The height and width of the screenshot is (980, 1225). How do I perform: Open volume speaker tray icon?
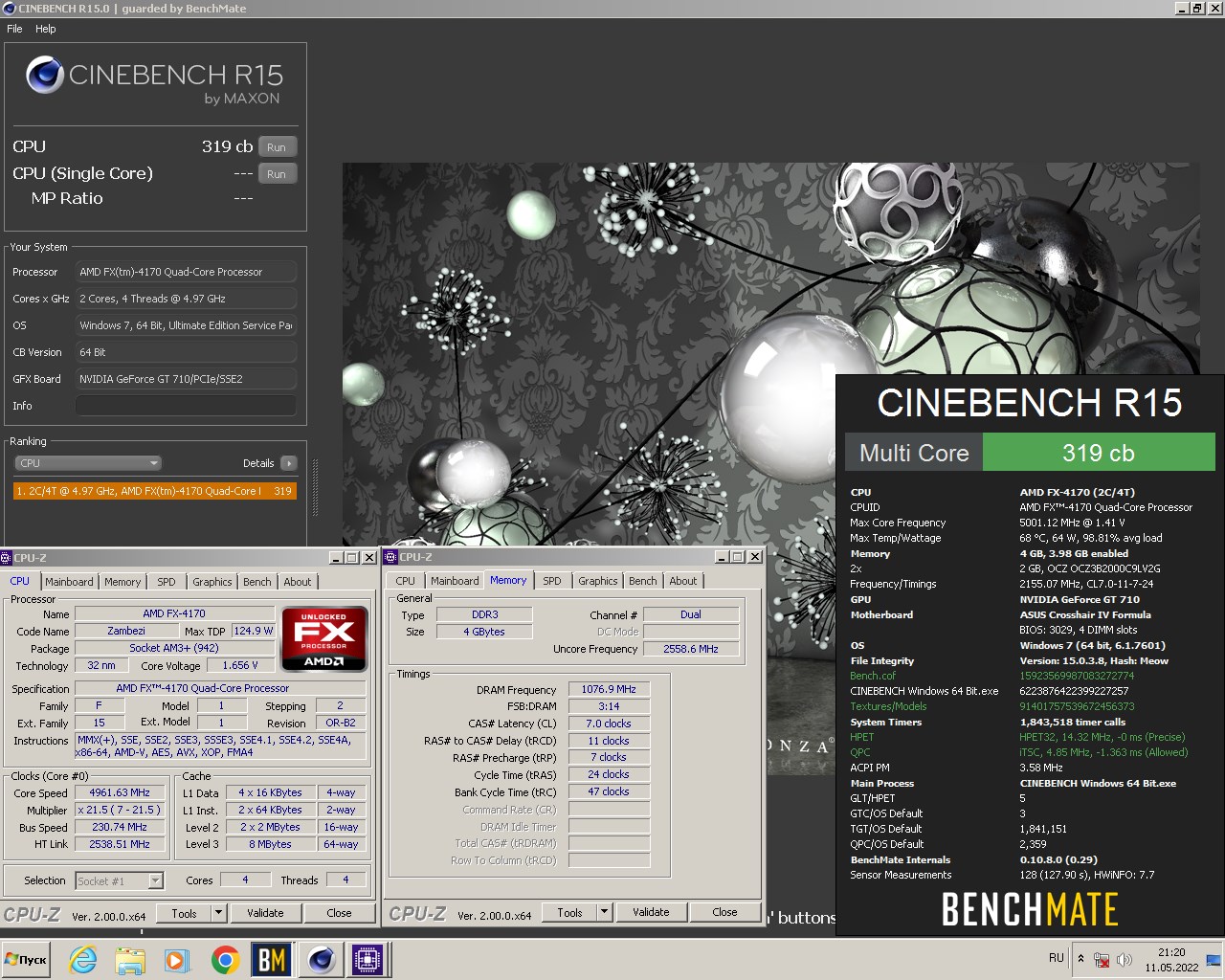[x=1125, y=959]
